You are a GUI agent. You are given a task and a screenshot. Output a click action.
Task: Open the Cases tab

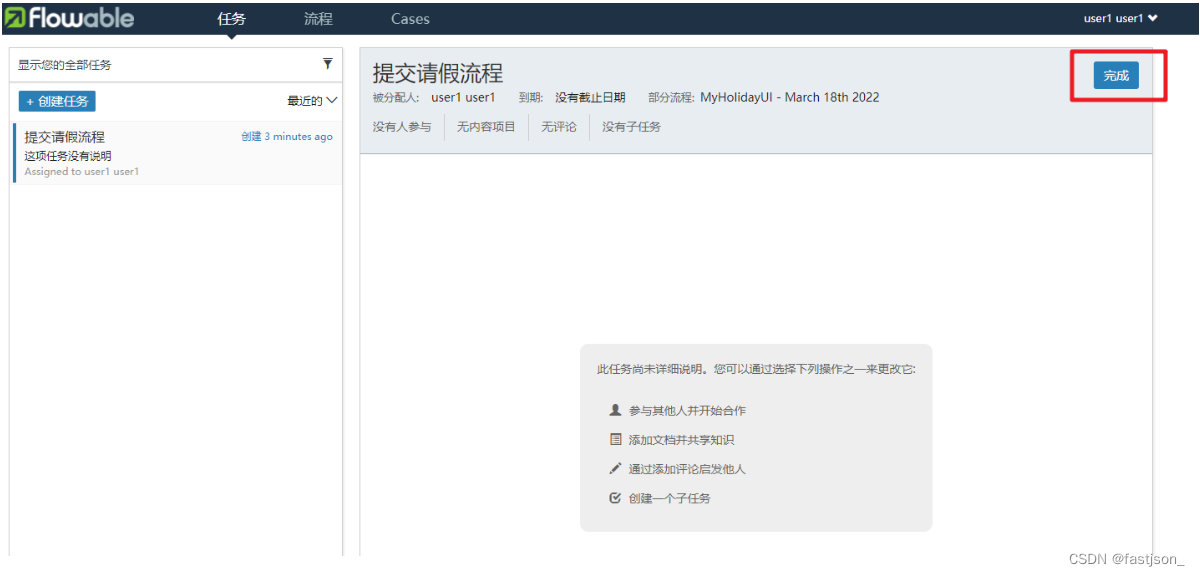(x=410, y=18)
